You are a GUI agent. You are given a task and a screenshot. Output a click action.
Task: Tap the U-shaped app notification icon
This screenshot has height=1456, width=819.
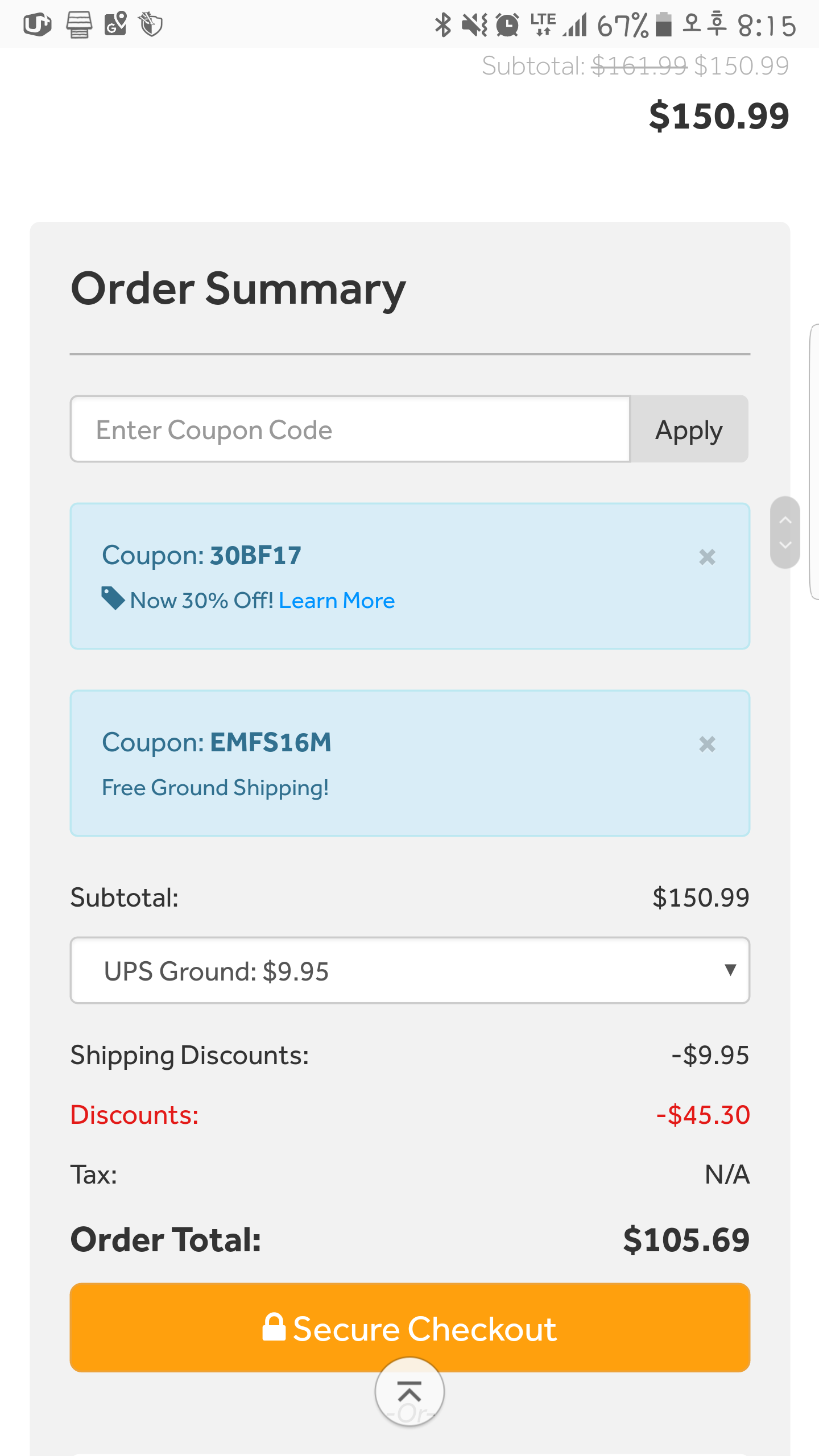pos(38,24)
